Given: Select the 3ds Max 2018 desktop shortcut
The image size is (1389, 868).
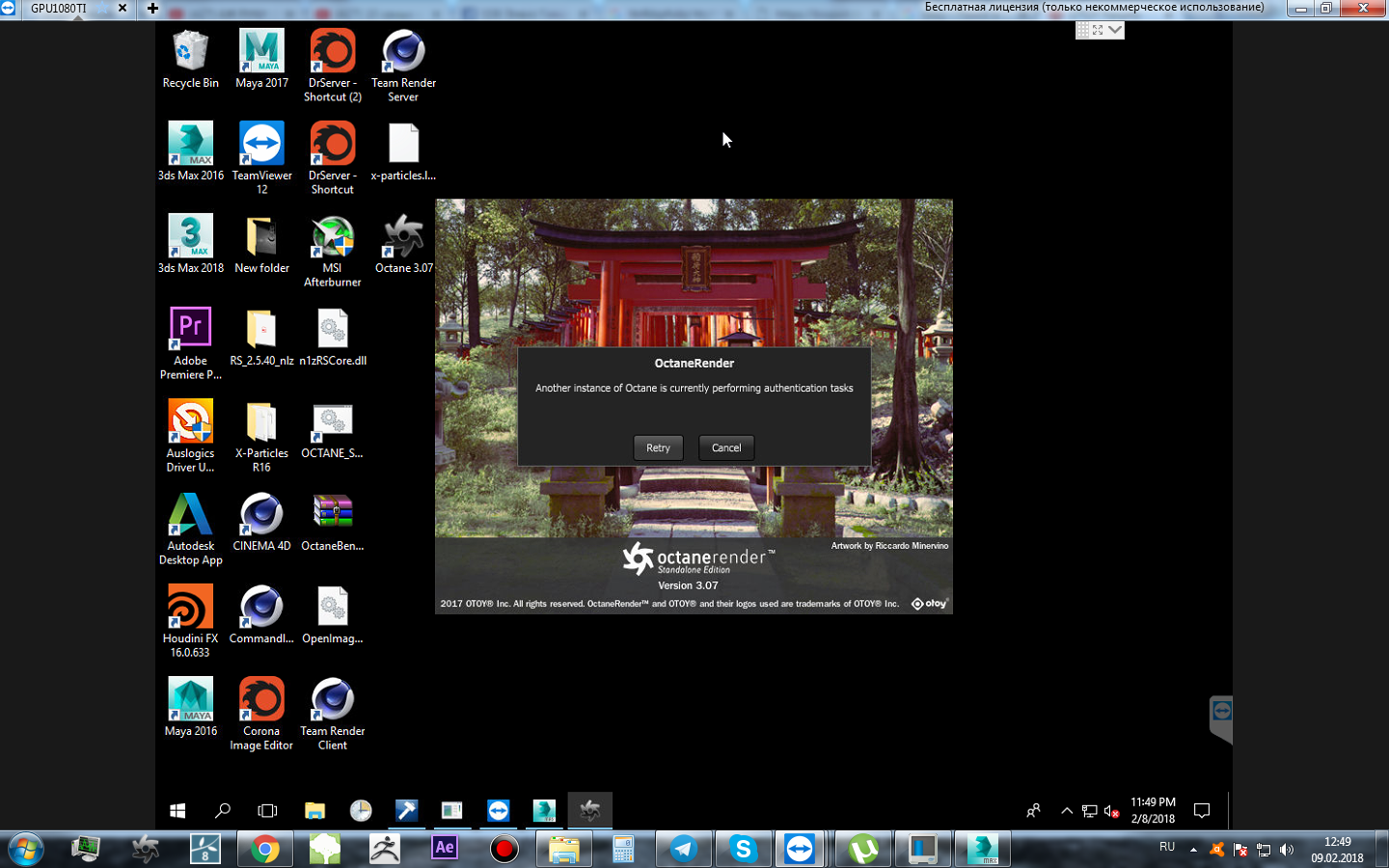Looking at the screenshot, I should pyautogui.click(x=190, y=244).
